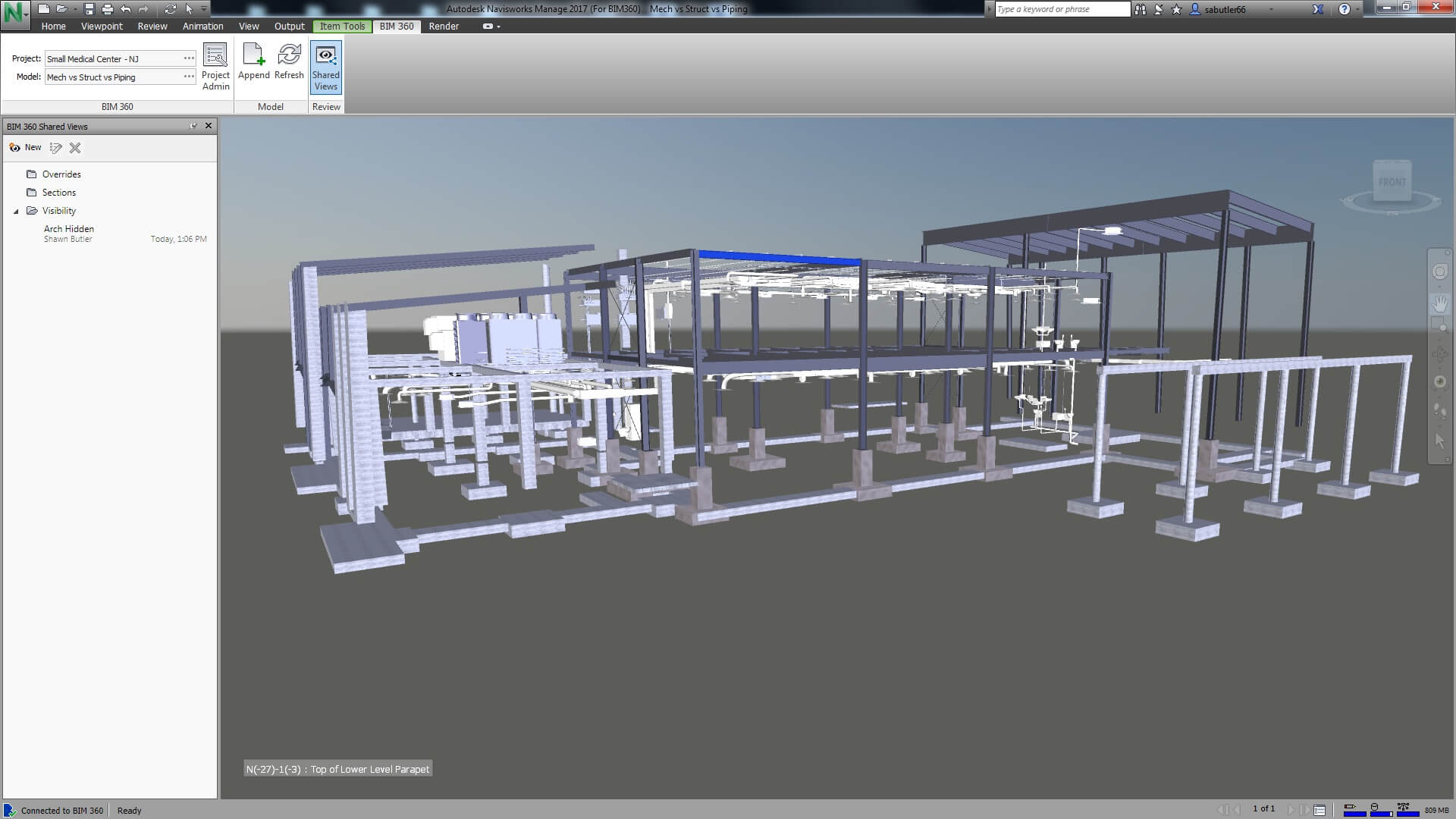Image resolution: width=1456 pixels, height=819 pixels.
Task: Select the Sections folder
Action: click(51, 193)
